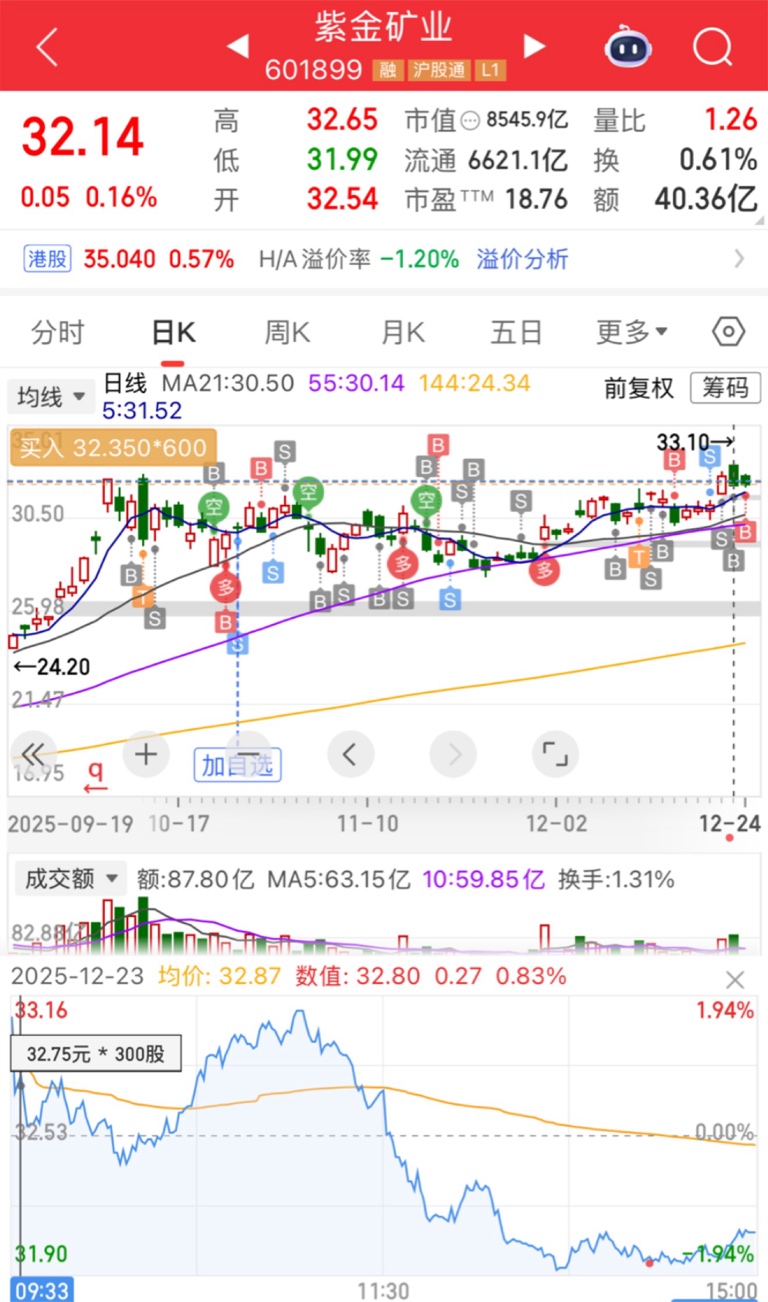Go to previous stock with left triangle

(x=237, y=46)
